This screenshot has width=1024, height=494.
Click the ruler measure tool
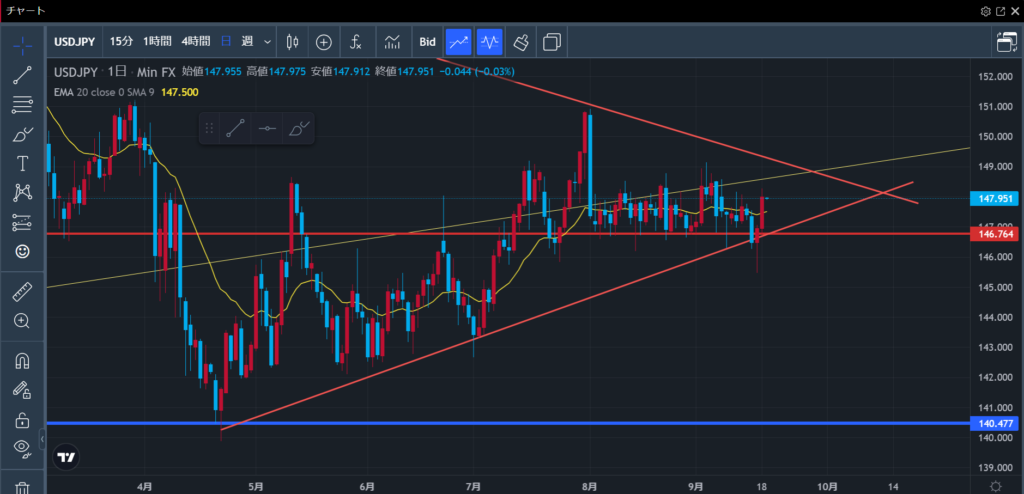pyautogui.click(x=22, y=292)
